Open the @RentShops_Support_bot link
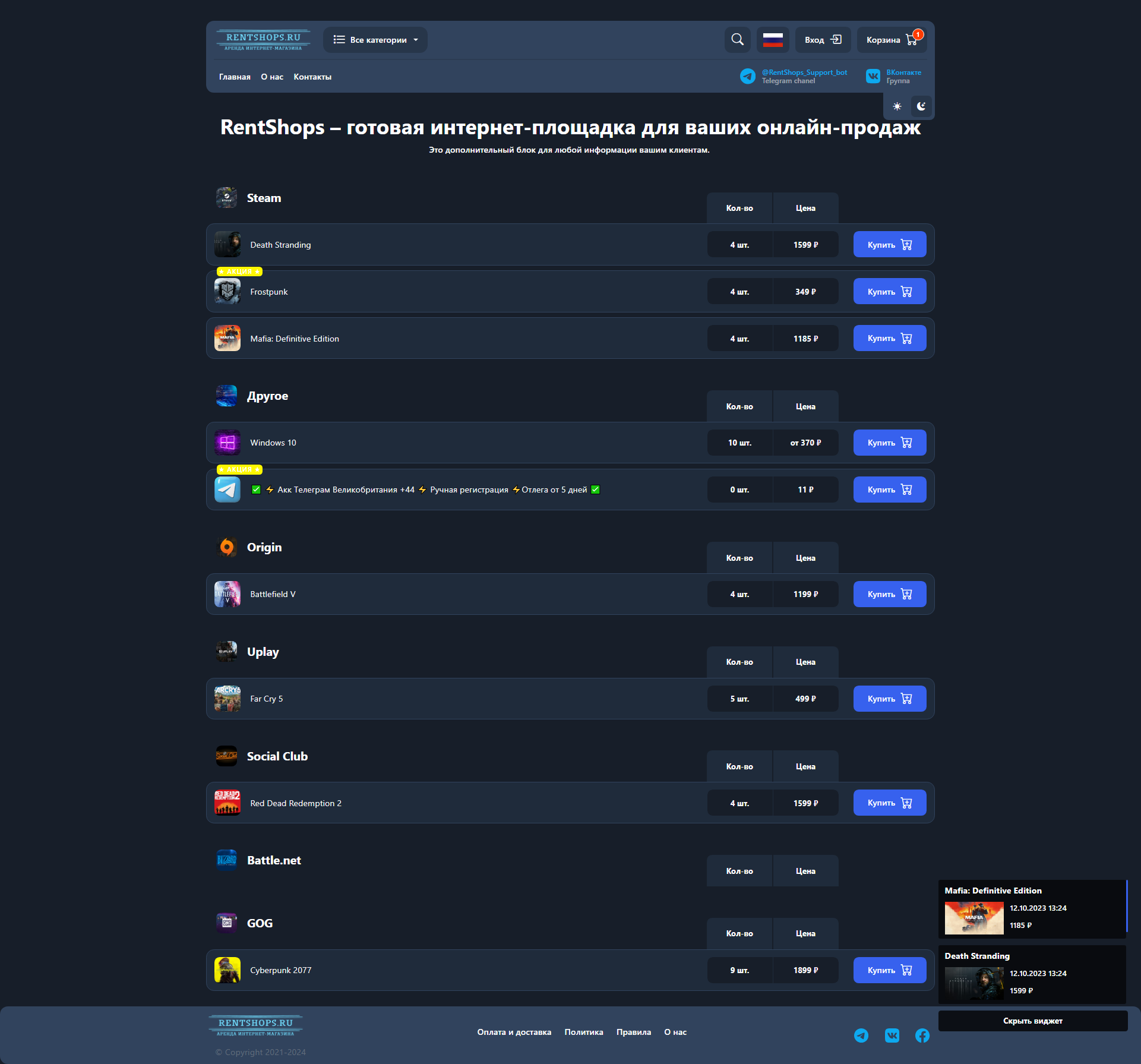Screen dimensions: 1141x1064 tap(804, 72)
